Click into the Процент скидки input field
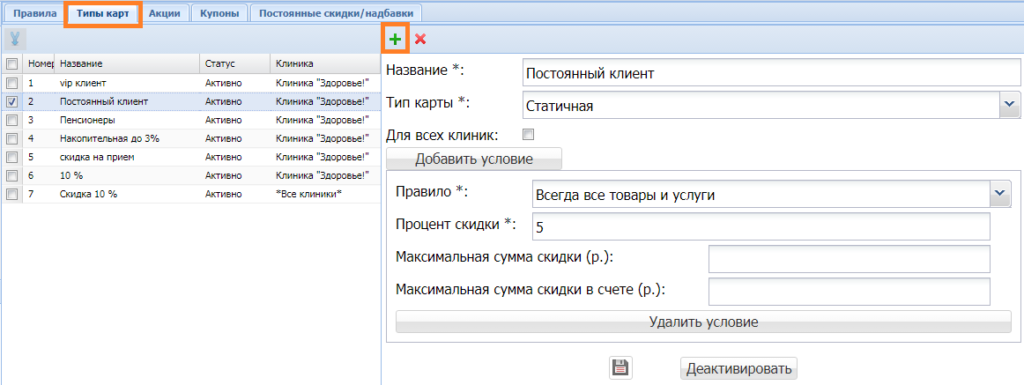Viewport: 1024px width, 385px height. (761, 226)
